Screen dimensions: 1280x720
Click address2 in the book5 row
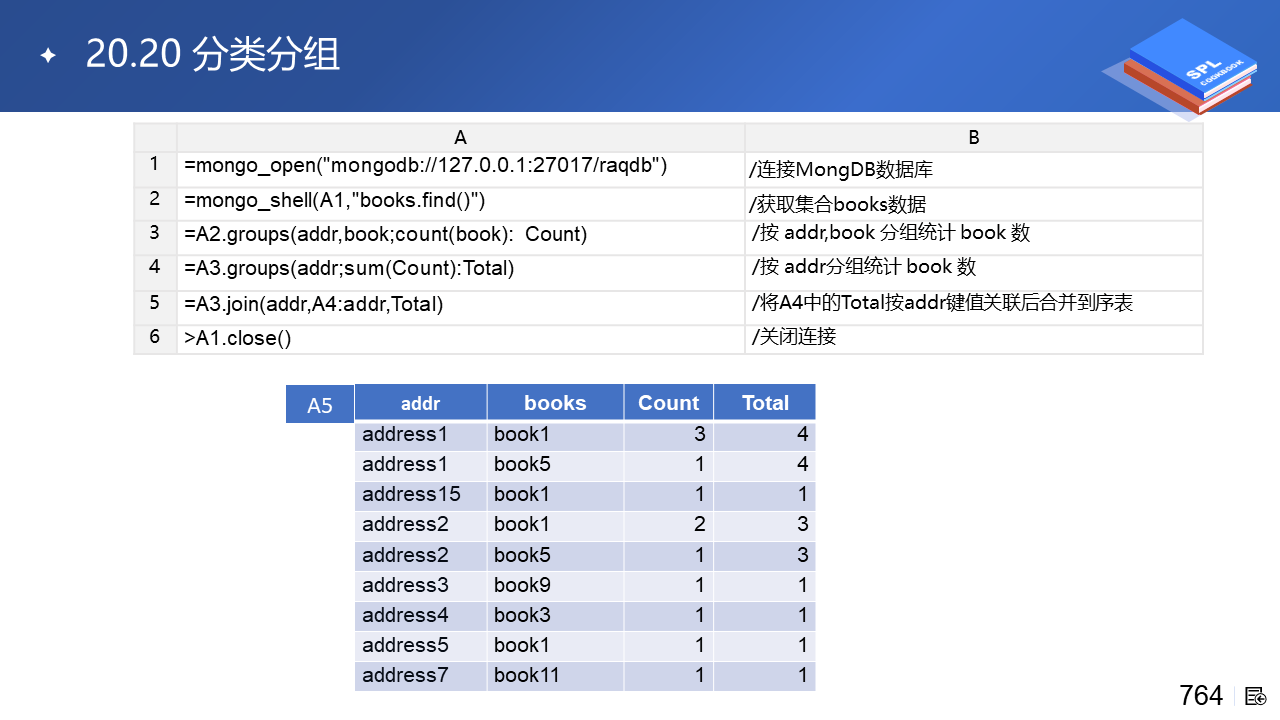421,555
